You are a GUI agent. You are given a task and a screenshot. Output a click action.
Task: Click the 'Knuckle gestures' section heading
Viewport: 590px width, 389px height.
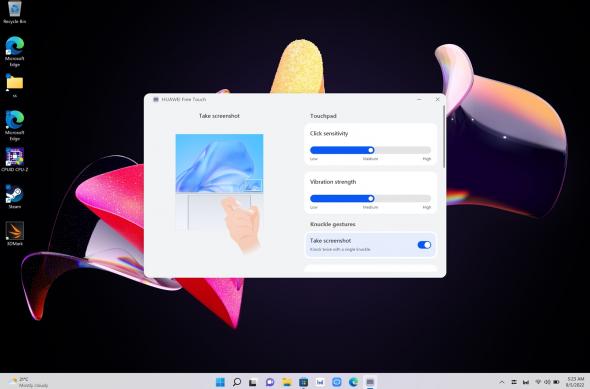tap(333, 224)
